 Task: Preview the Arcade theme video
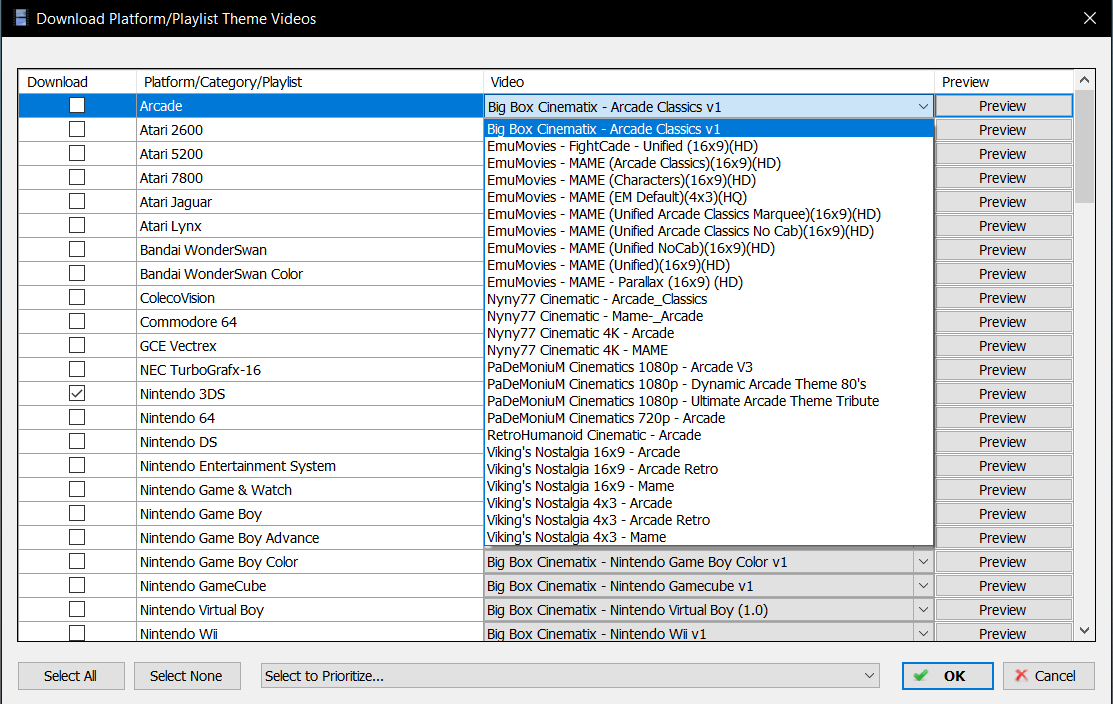point(1003,106)
